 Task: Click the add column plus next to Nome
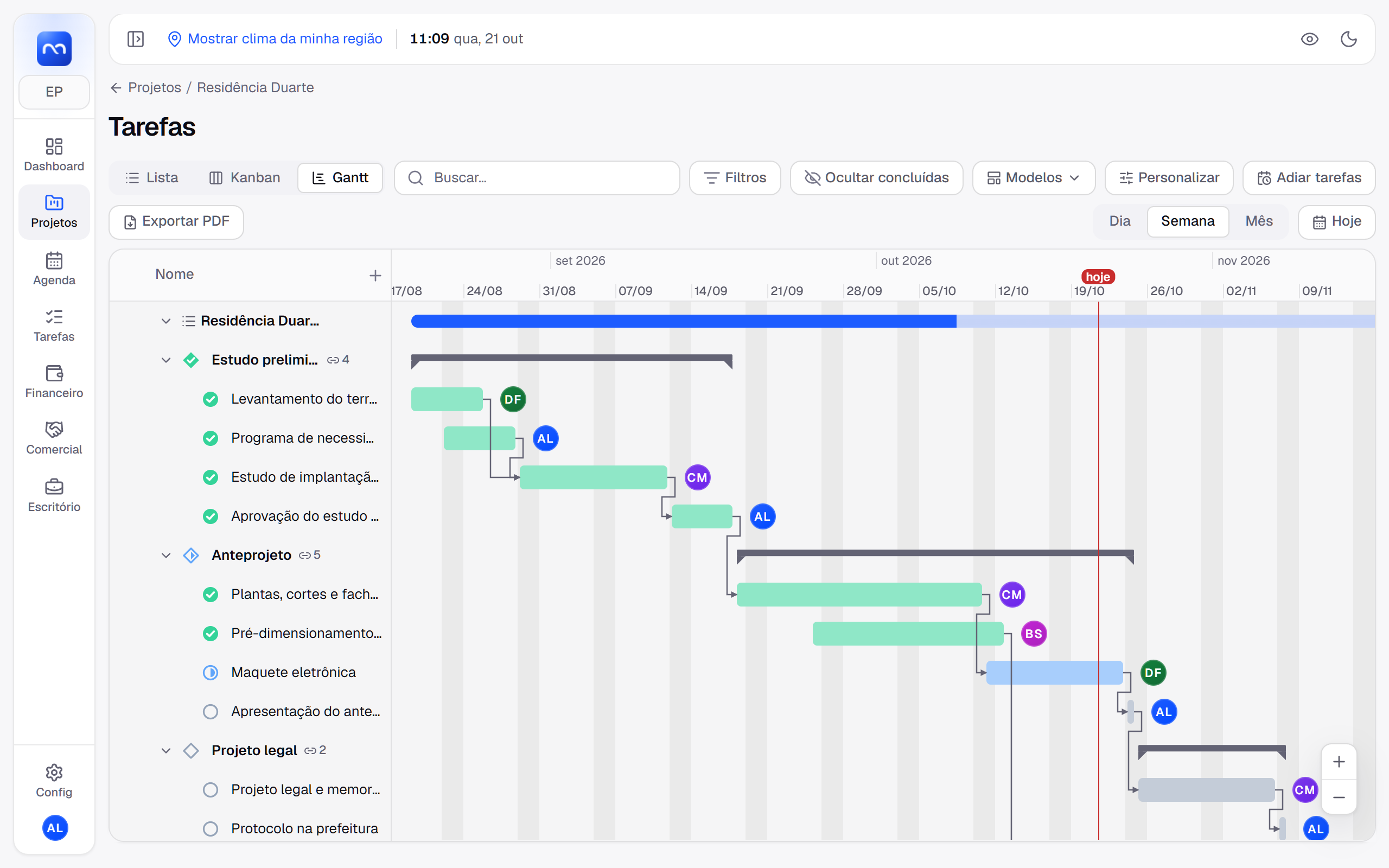click(375, 276)
